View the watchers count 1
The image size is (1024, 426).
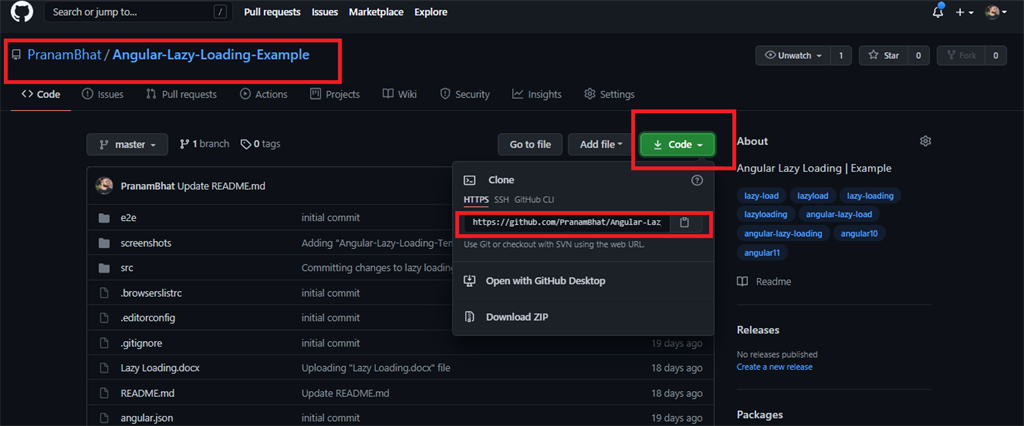click(x=841, y=56)
